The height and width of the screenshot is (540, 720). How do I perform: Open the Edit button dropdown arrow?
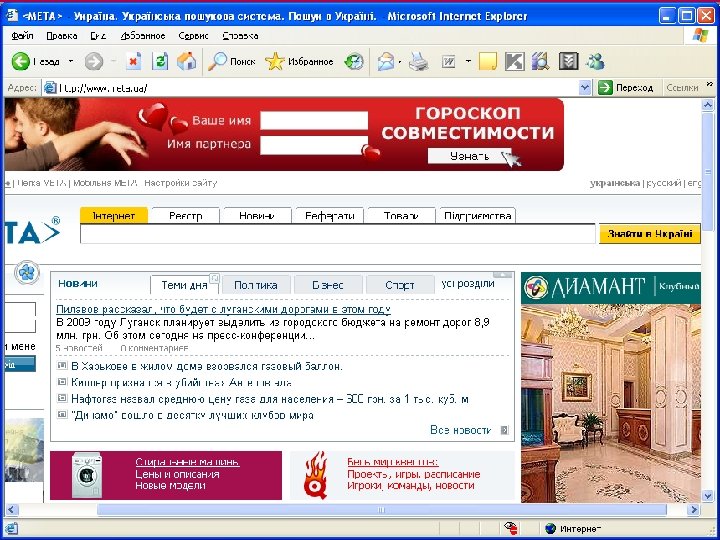[467, 62]
